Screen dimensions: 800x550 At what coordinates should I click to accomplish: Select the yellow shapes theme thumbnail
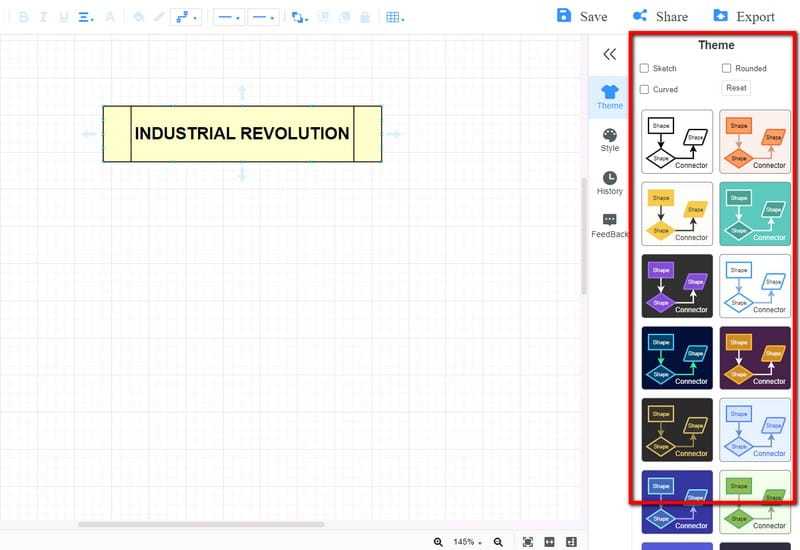pos(677,214)
